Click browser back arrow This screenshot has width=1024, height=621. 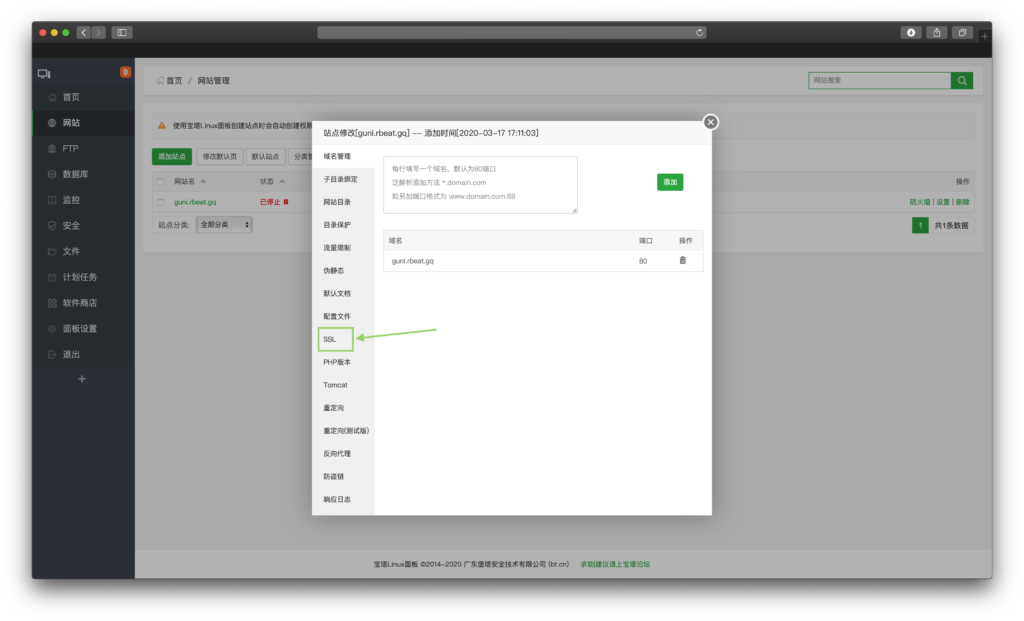tap(84, 33)
